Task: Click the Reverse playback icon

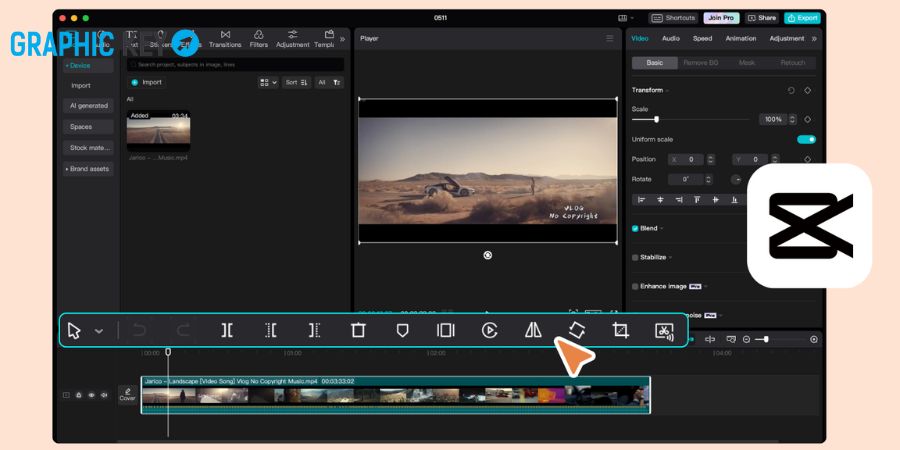Action: coord(489,330)
